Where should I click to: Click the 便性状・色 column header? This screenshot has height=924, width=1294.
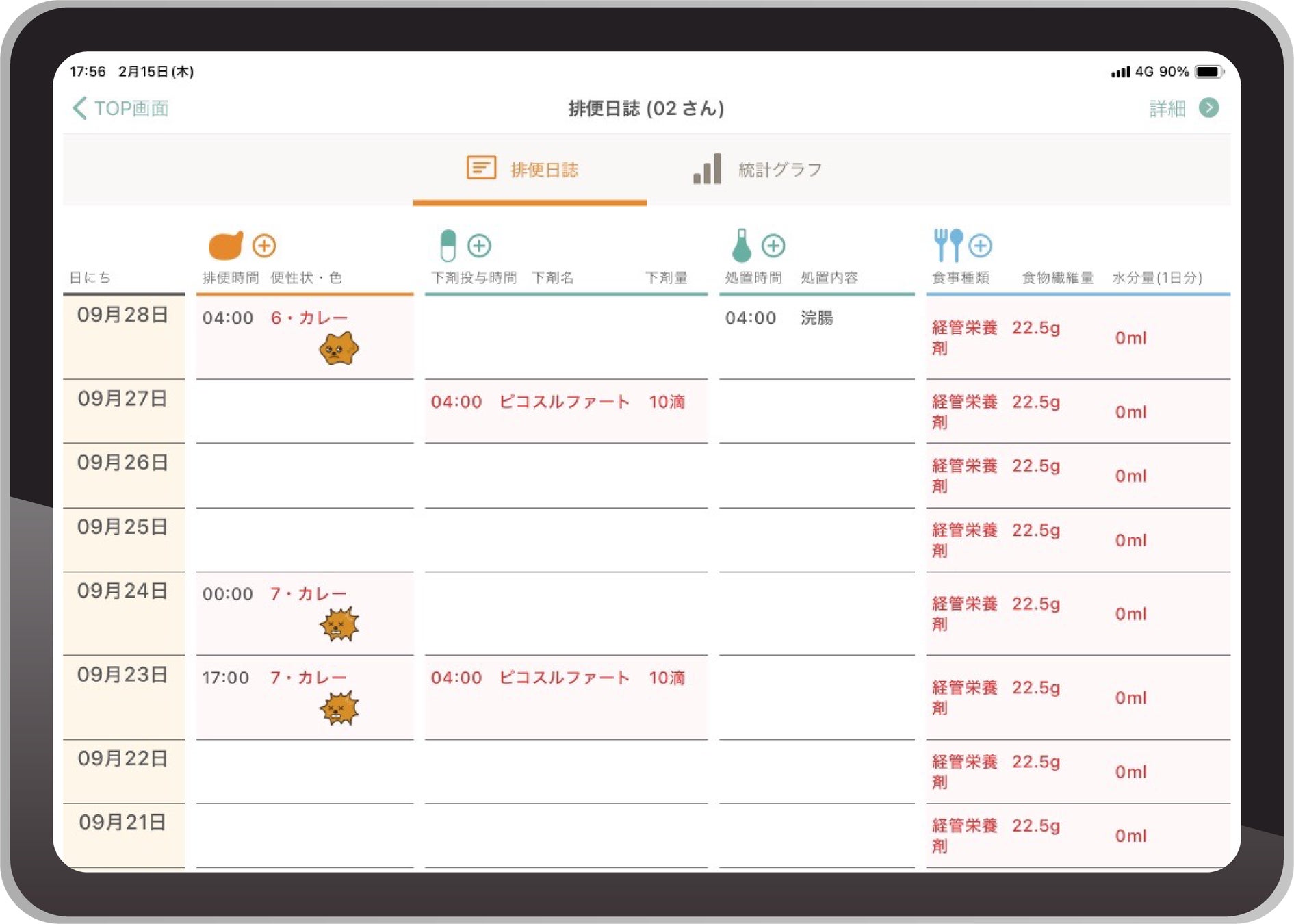[x=306, y=277]
